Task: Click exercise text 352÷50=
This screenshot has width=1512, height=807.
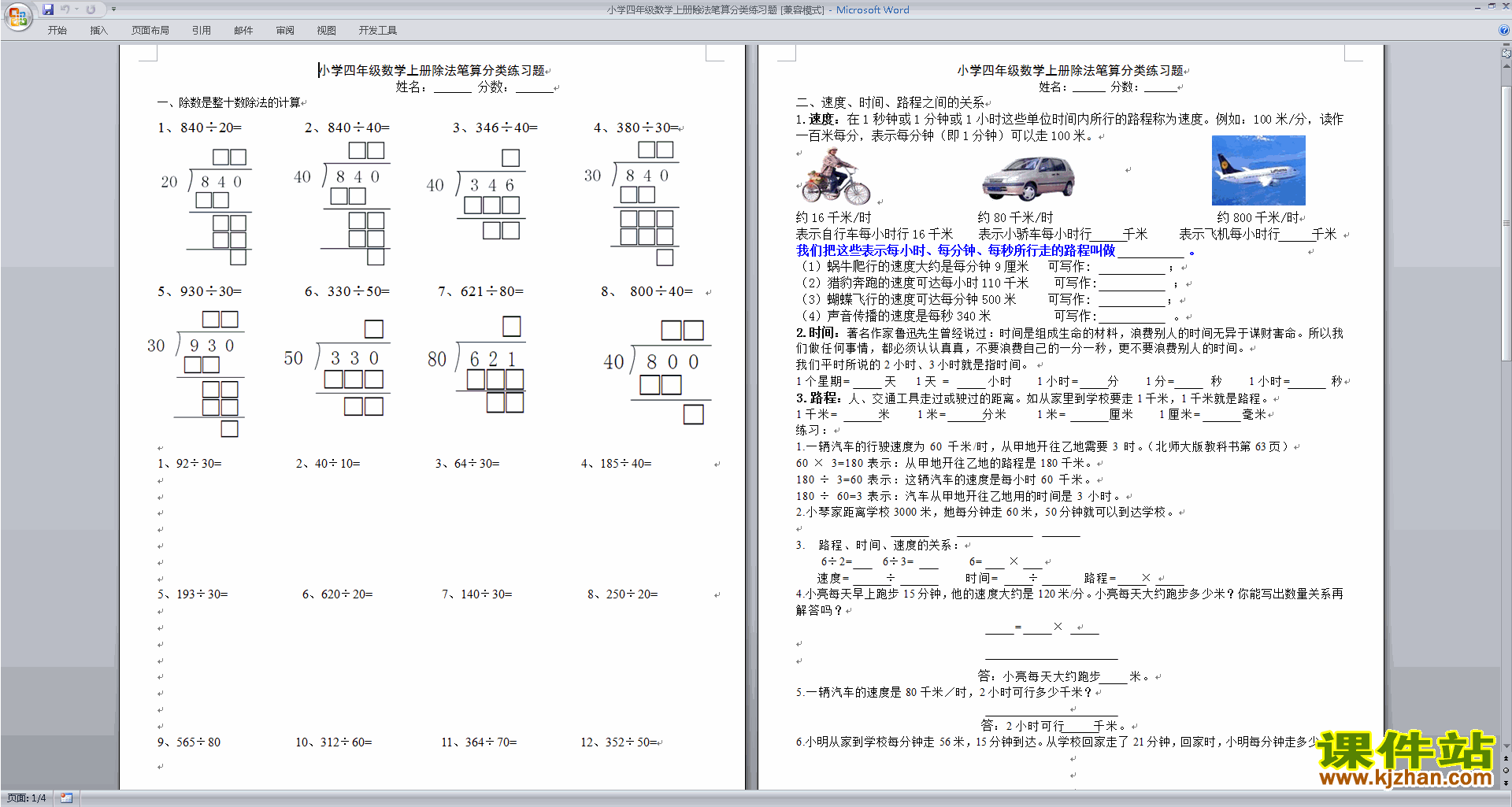Action: 631,742
